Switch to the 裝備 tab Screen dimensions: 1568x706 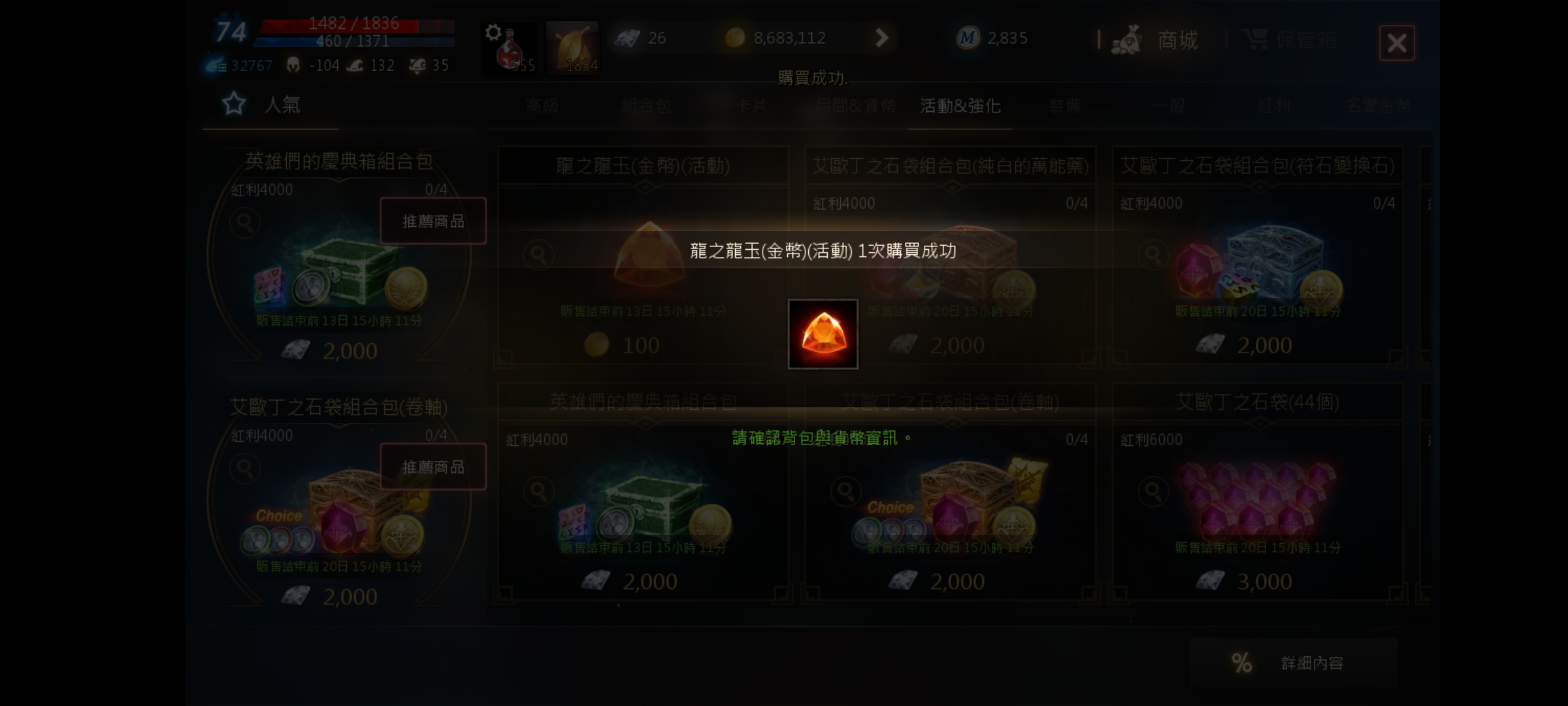(x=1064, y=106)
